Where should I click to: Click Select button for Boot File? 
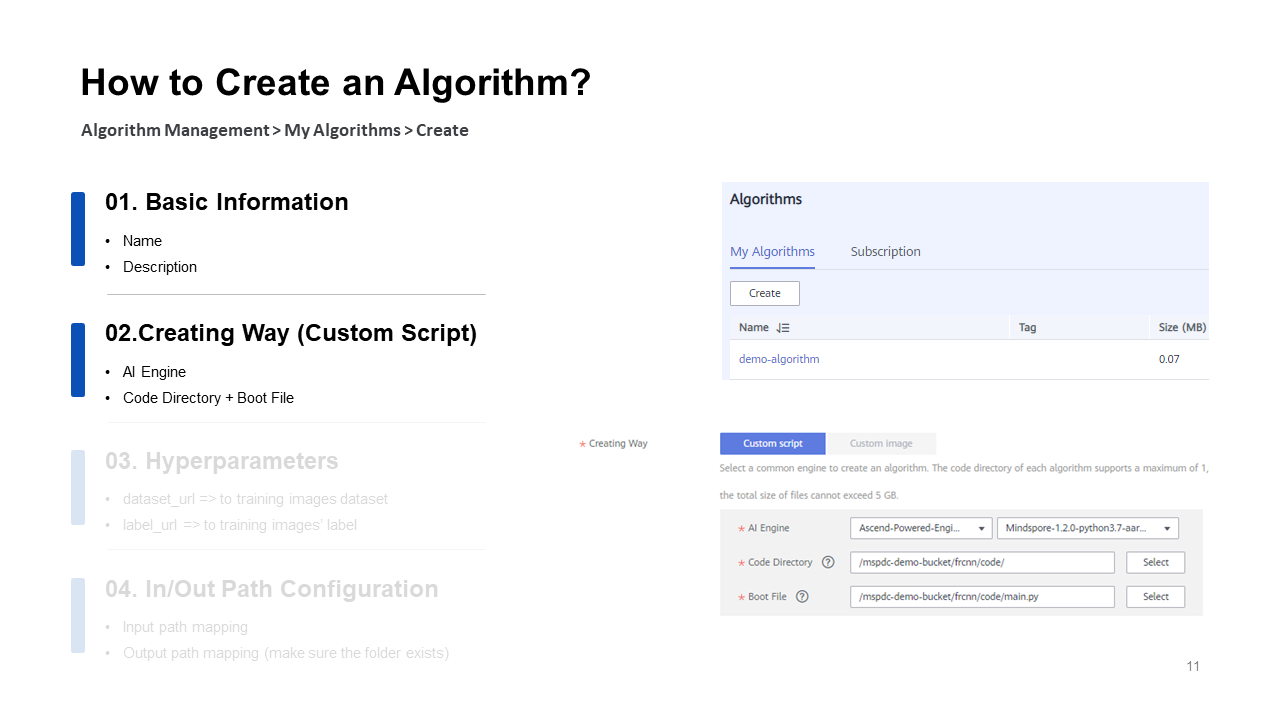pos(1155,597)
